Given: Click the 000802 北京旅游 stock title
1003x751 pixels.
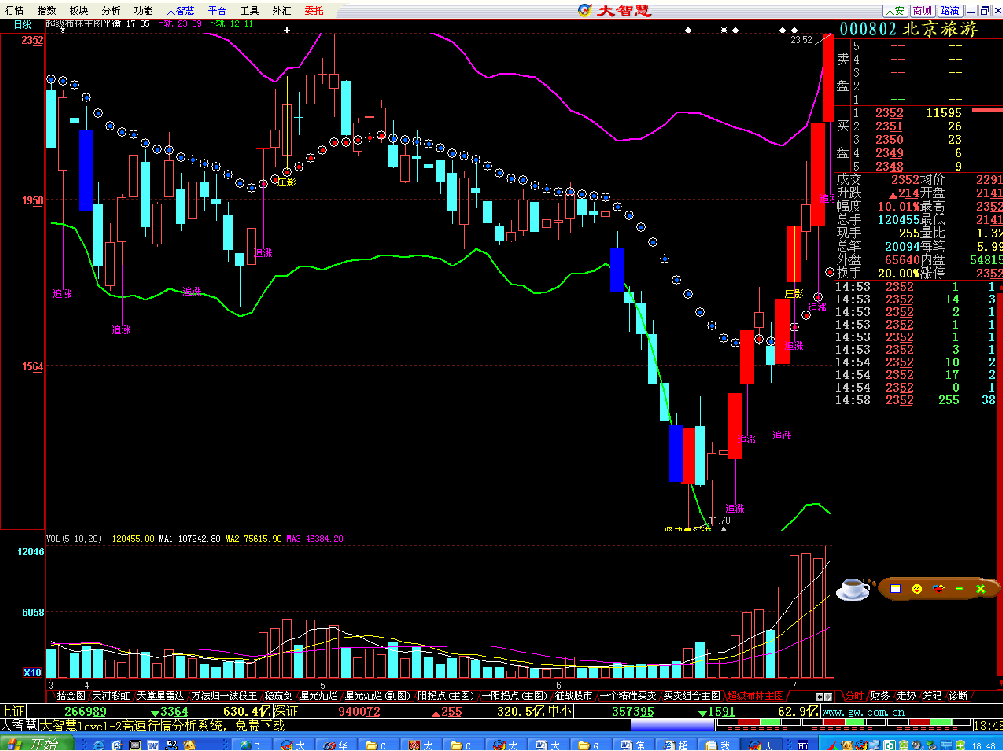Looking at the screenshot, I should [908, 29].
